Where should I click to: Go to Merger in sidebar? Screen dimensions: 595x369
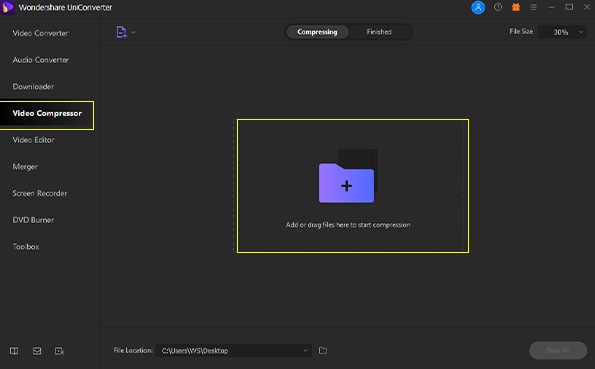click(x=25, y=167)
